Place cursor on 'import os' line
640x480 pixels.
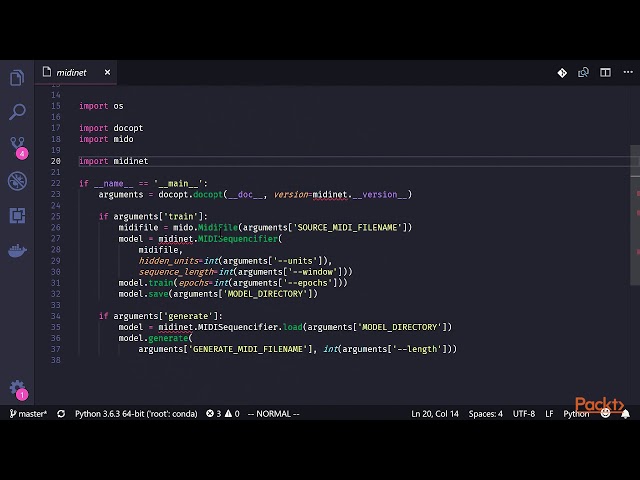pyautogui.click(x=101, y=106)
